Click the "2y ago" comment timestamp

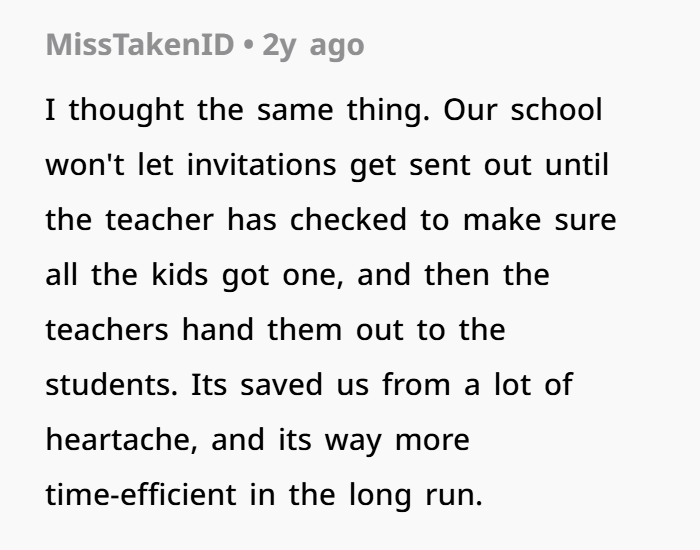[313, 46]
